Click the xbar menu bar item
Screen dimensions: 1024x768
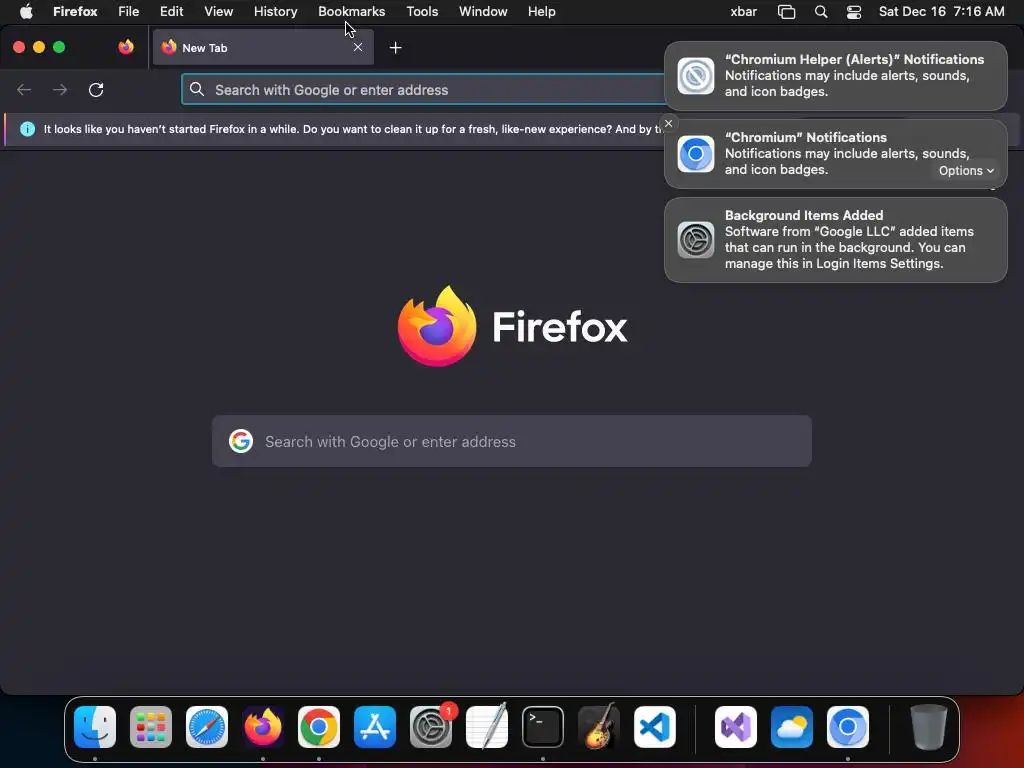(x=743, y=11)
